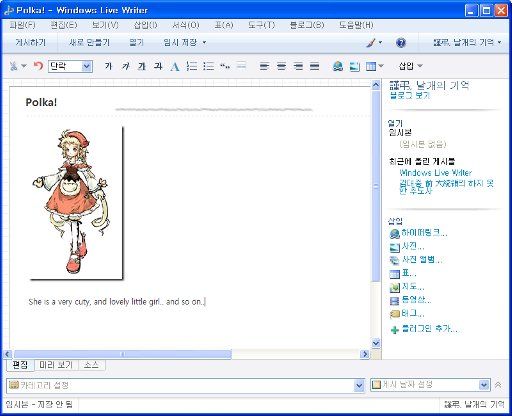Align text left
Screen dimensions: 512x416
(x=264, y=66)
